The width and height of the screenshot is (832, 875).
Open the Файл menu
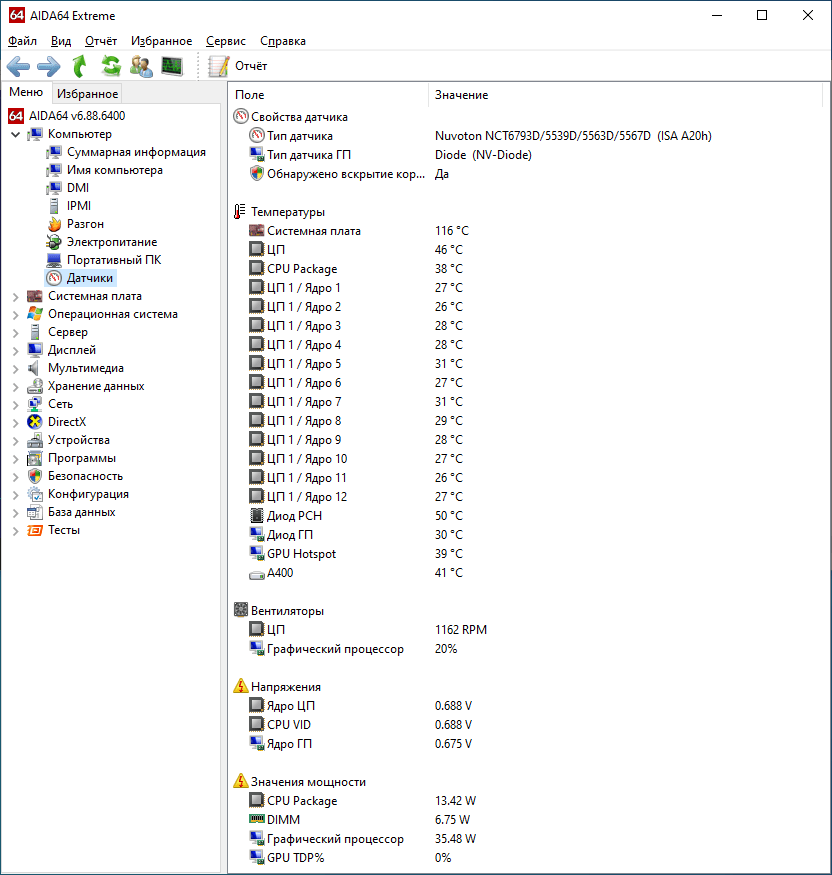[x=22, y=41]
